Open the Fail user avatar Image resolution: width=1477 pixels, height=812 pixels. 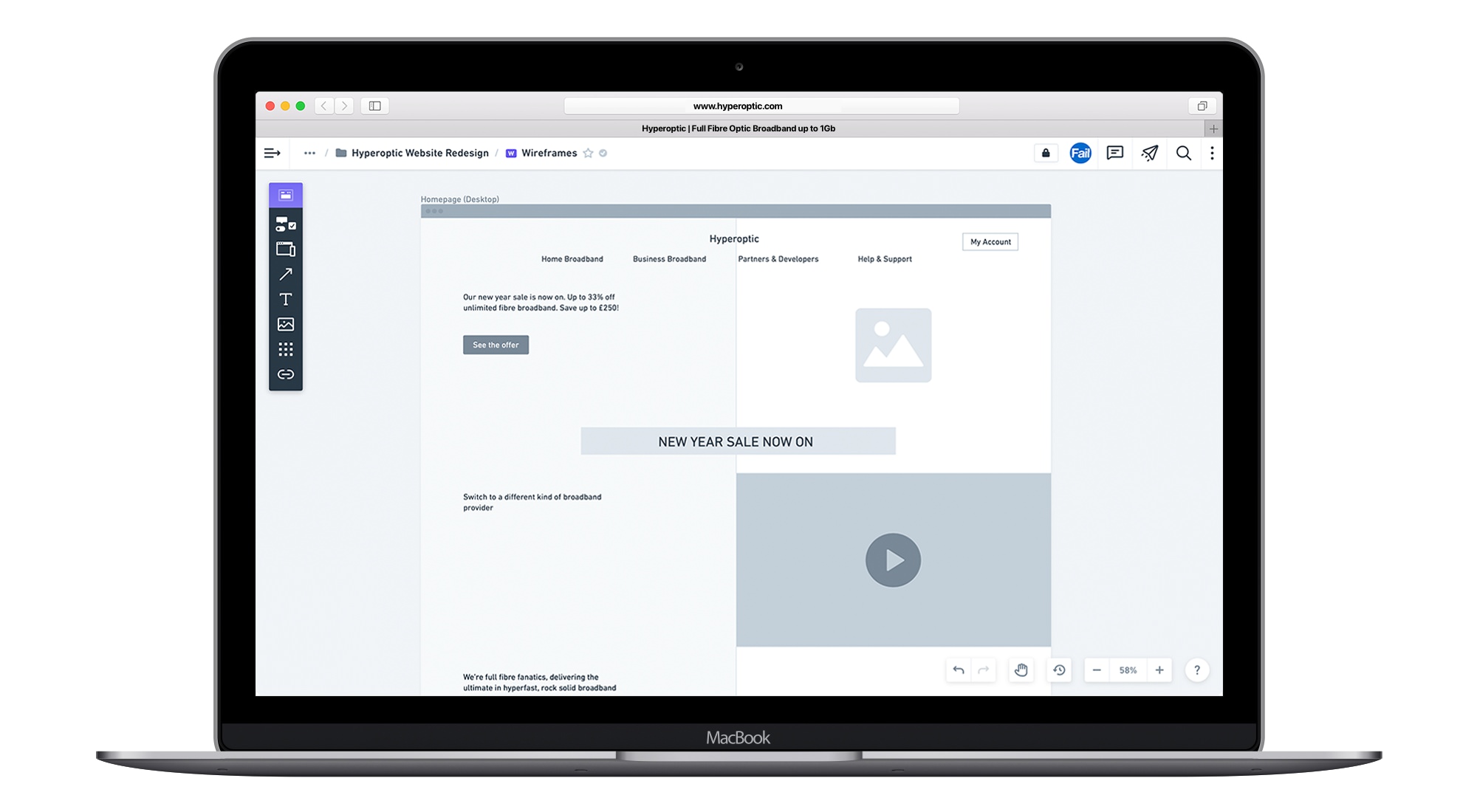coord(1080,153)
